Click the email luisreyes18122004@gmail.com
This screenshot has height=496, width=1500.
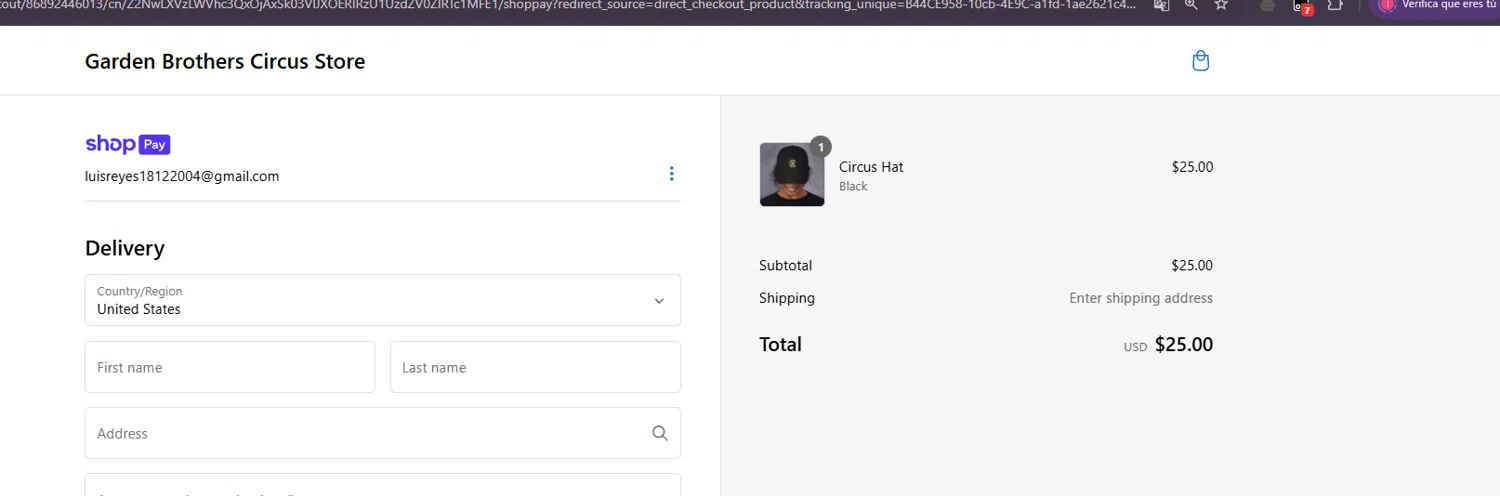182,176
